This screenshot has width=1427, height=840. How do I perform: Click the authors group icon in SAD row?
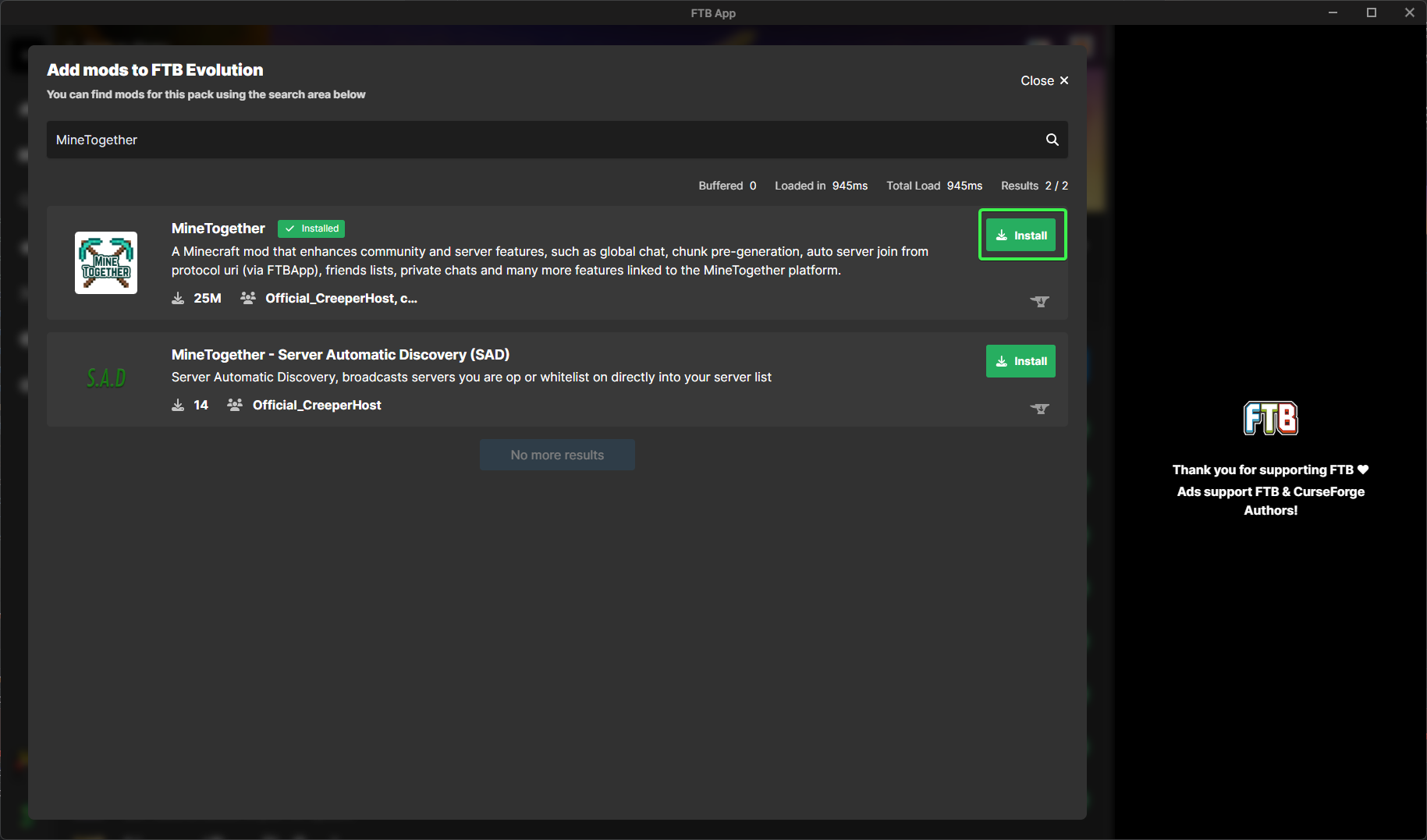click(x=235, y=405)
